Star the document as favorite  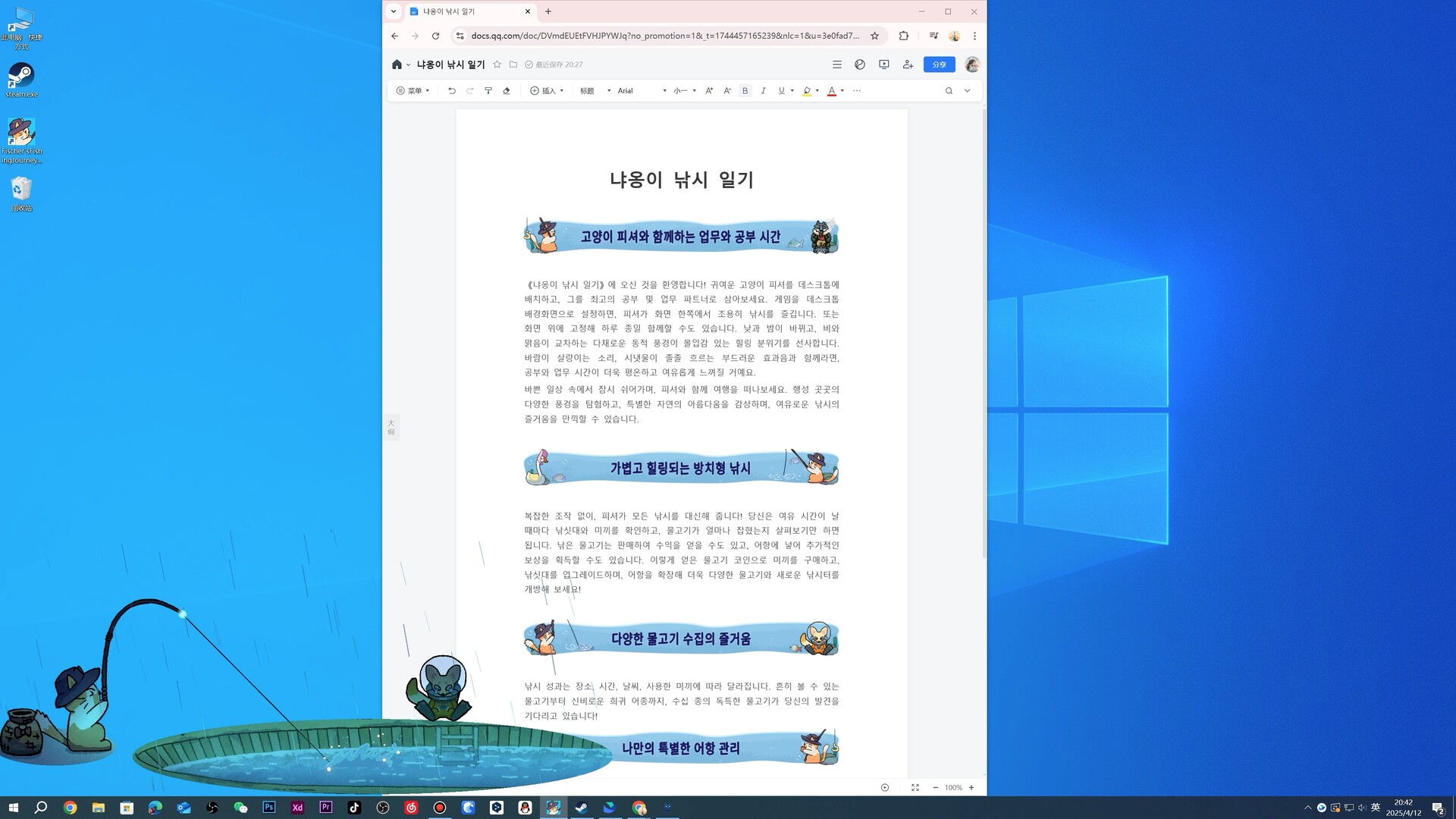coord(497,64)
